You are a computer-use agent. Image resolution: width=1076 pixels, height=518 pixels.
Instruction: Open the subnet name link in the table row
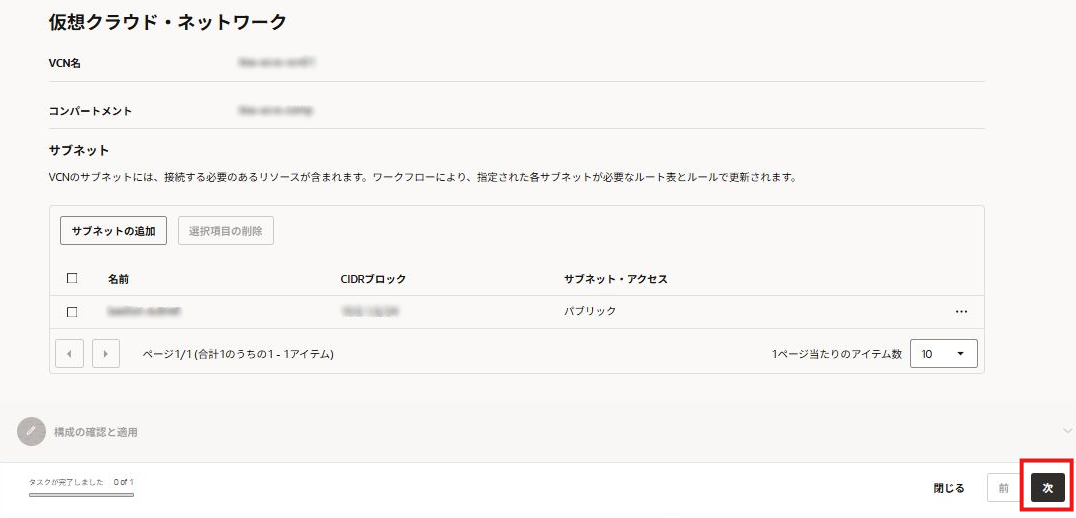pos(144,311)
